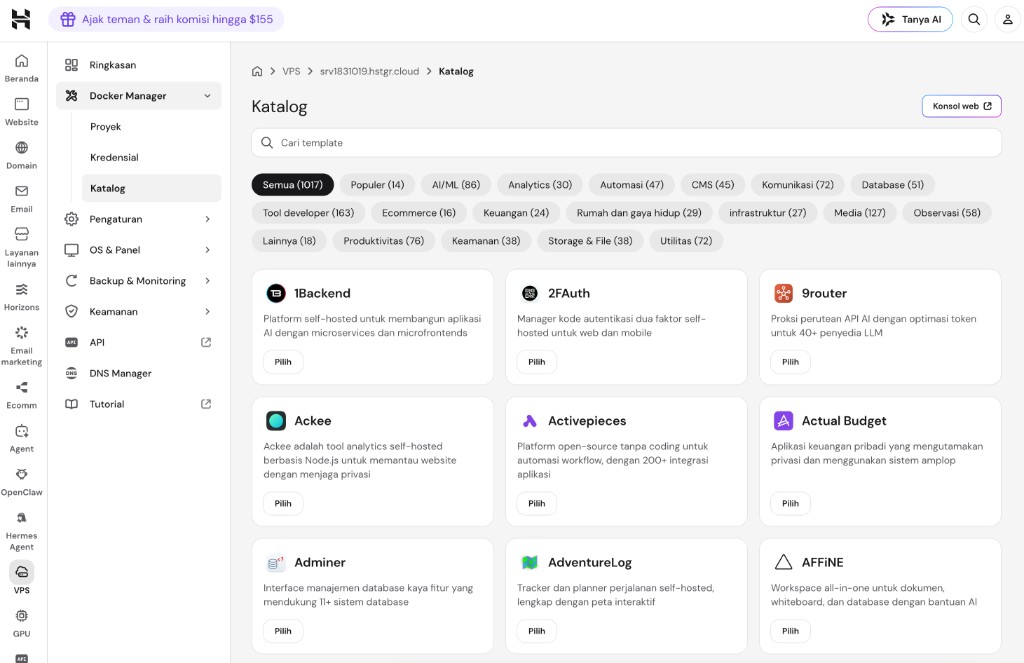
Task: Open the Hostinger logo home
Action: pos(21,19)
